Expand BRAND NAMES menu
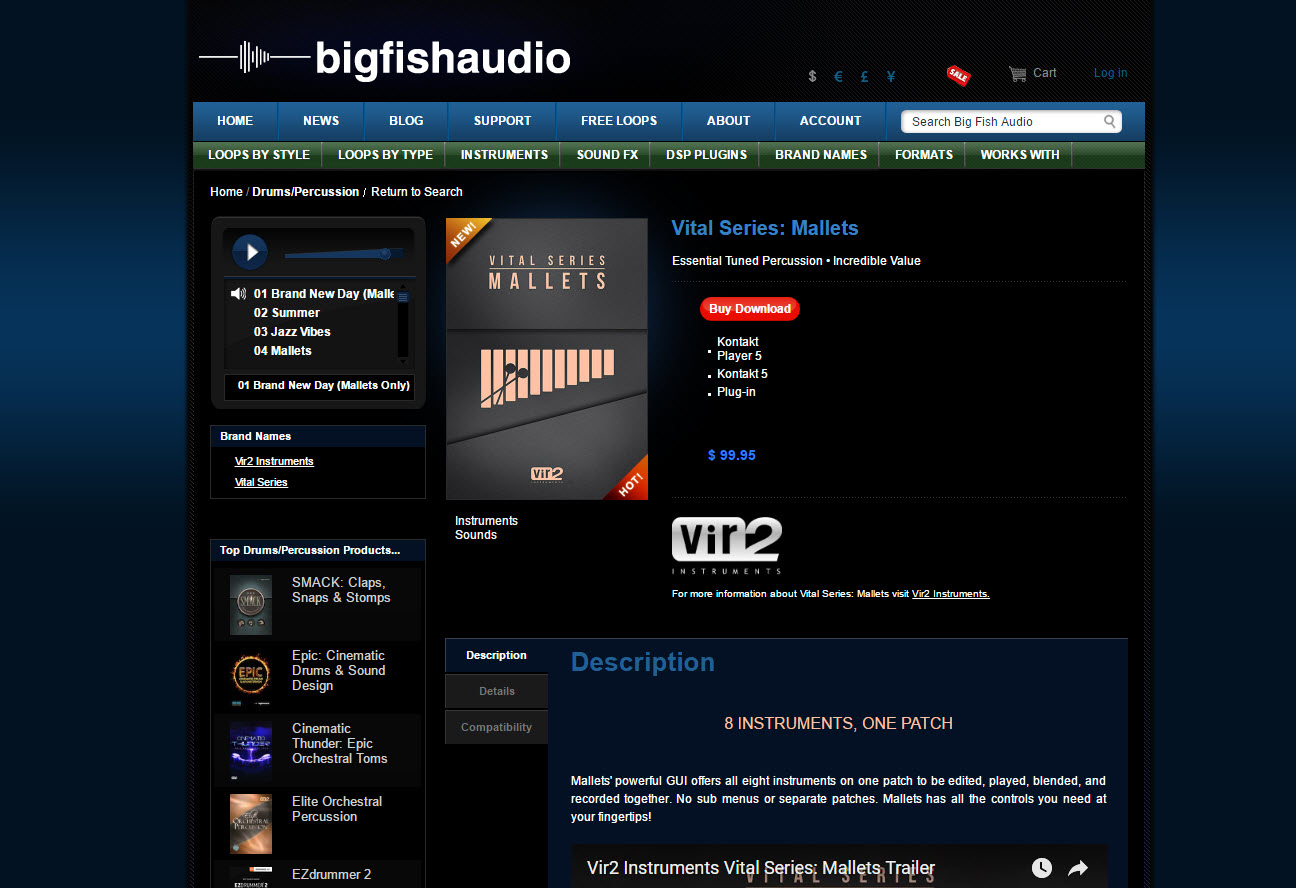The width and height of the screenshot is (1296, 888). point(821,155)
